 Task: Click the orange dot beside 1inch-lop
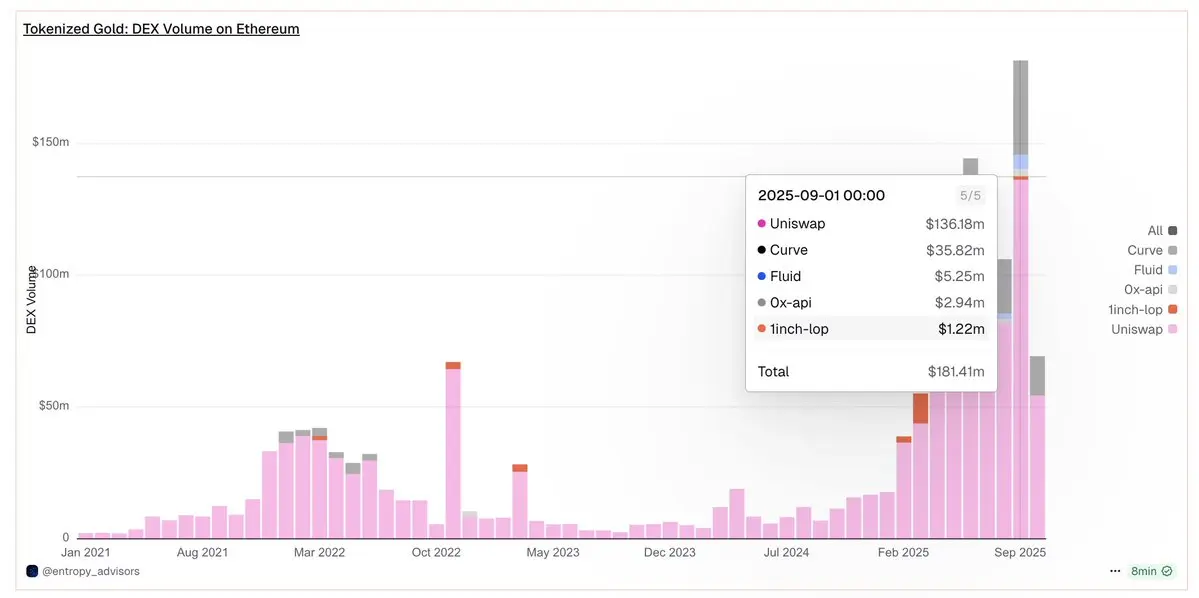pyautogui.click(x=762, y=329)
